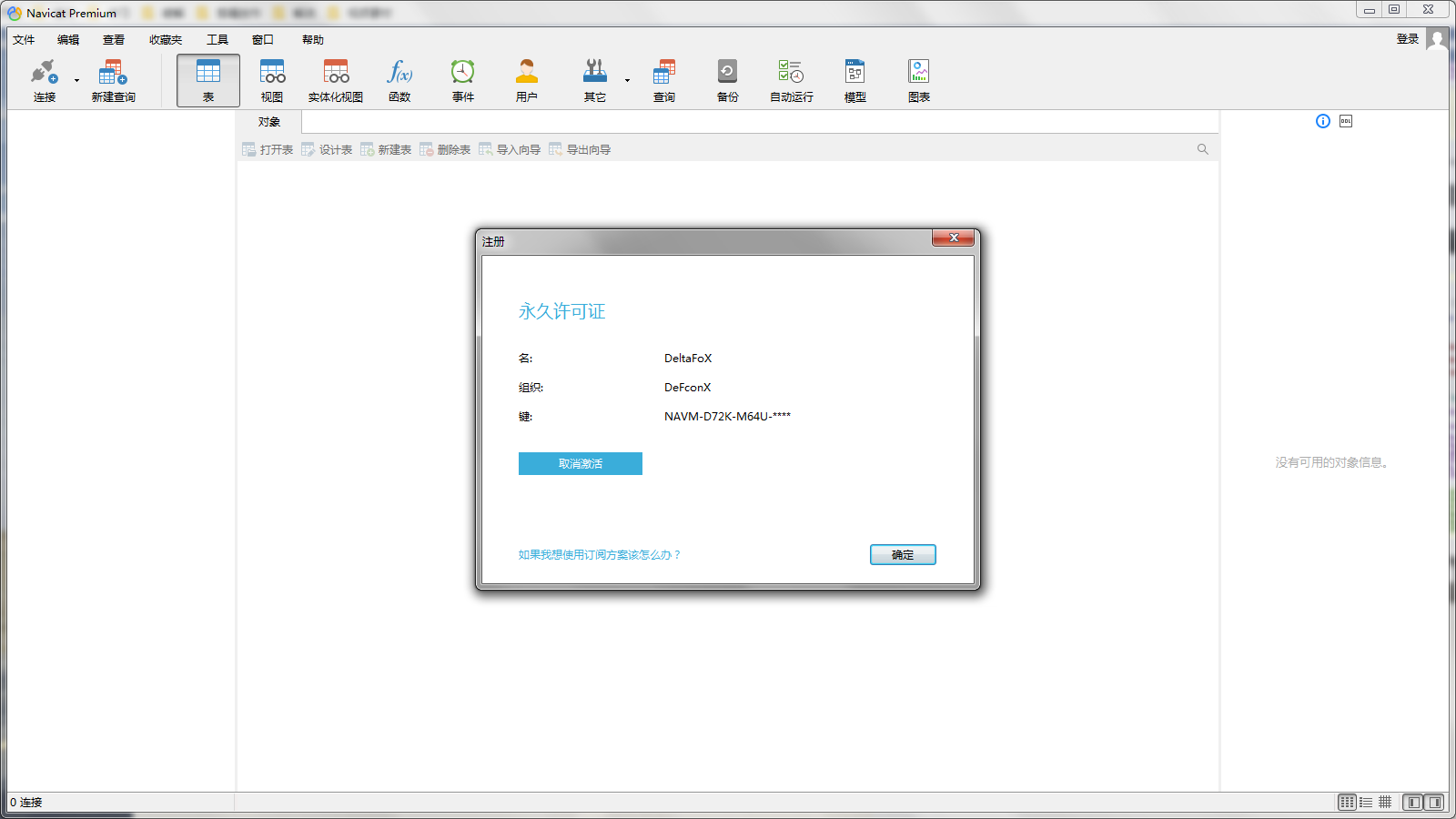Click Delete Table (删除表) button
This screenshot has height=819, width=1456.
[445, 149]
